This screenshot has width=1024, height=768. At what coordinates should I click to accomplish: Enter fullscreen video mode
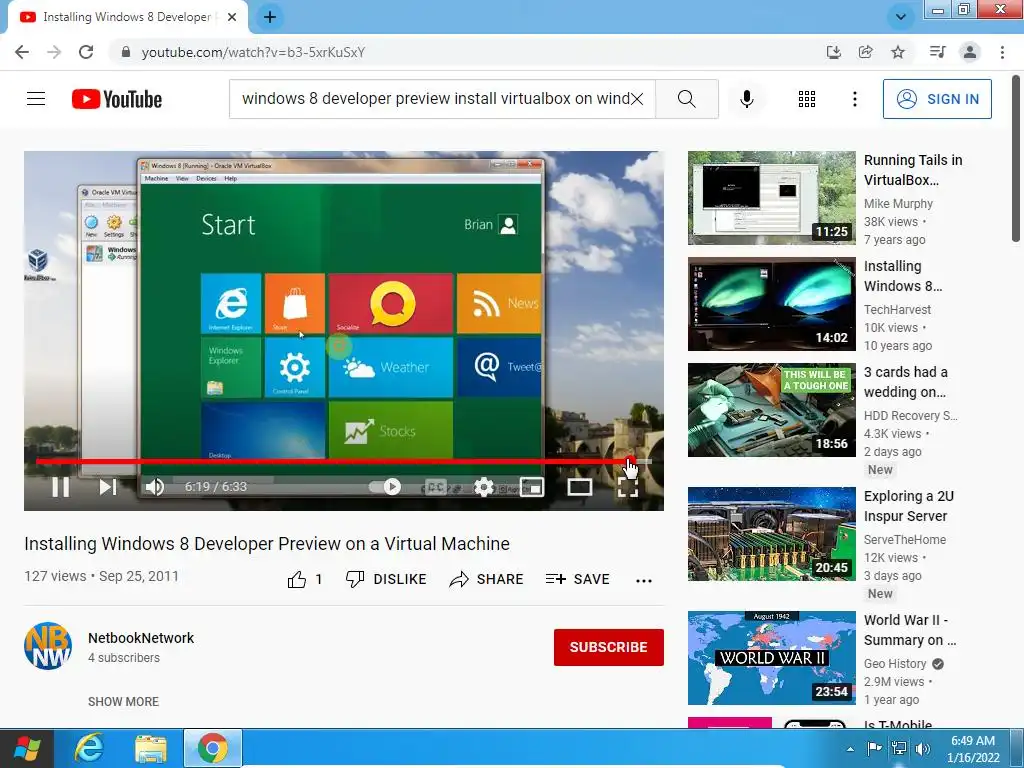point(628,487)
